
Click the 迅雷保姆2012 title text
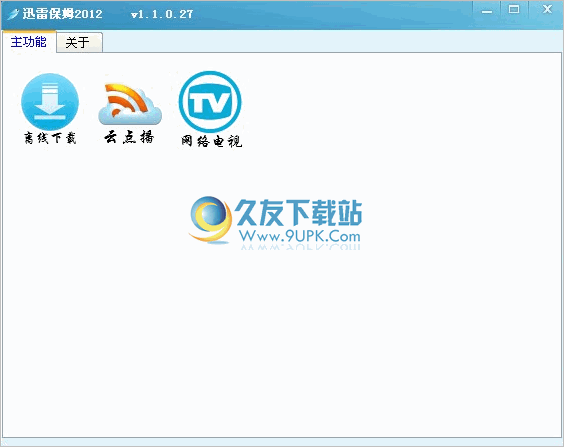(62, 14)
